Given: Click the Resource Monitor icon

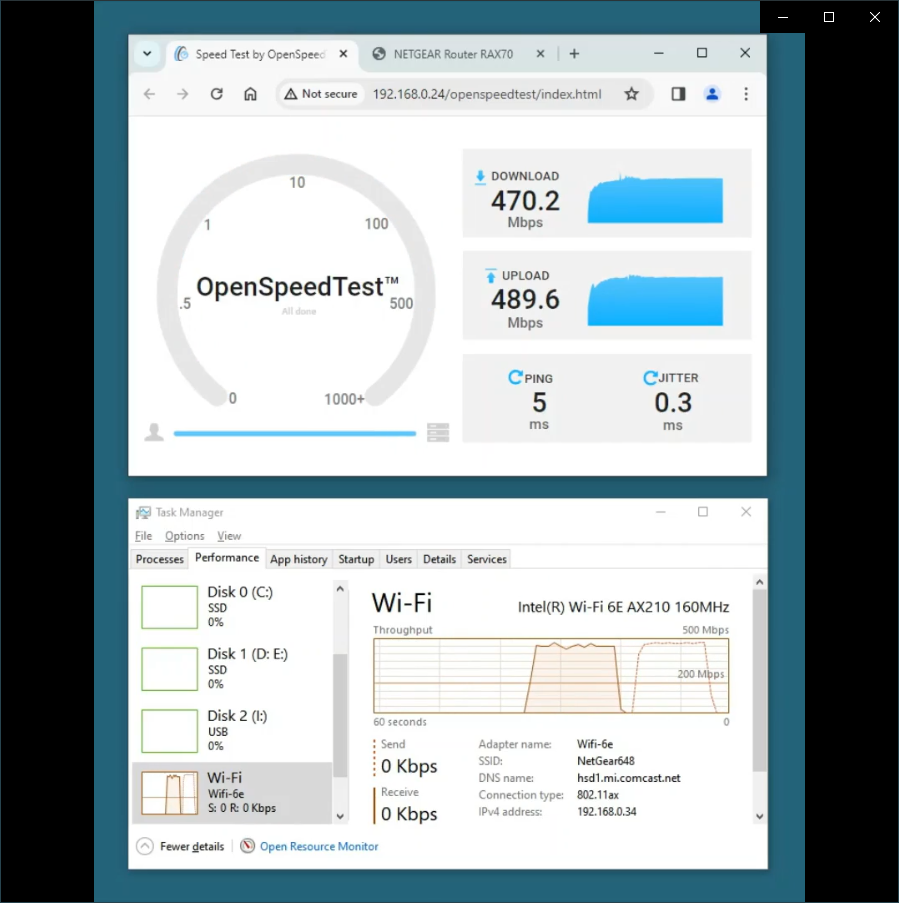Looking at the screenshot, I should (248, 846).
